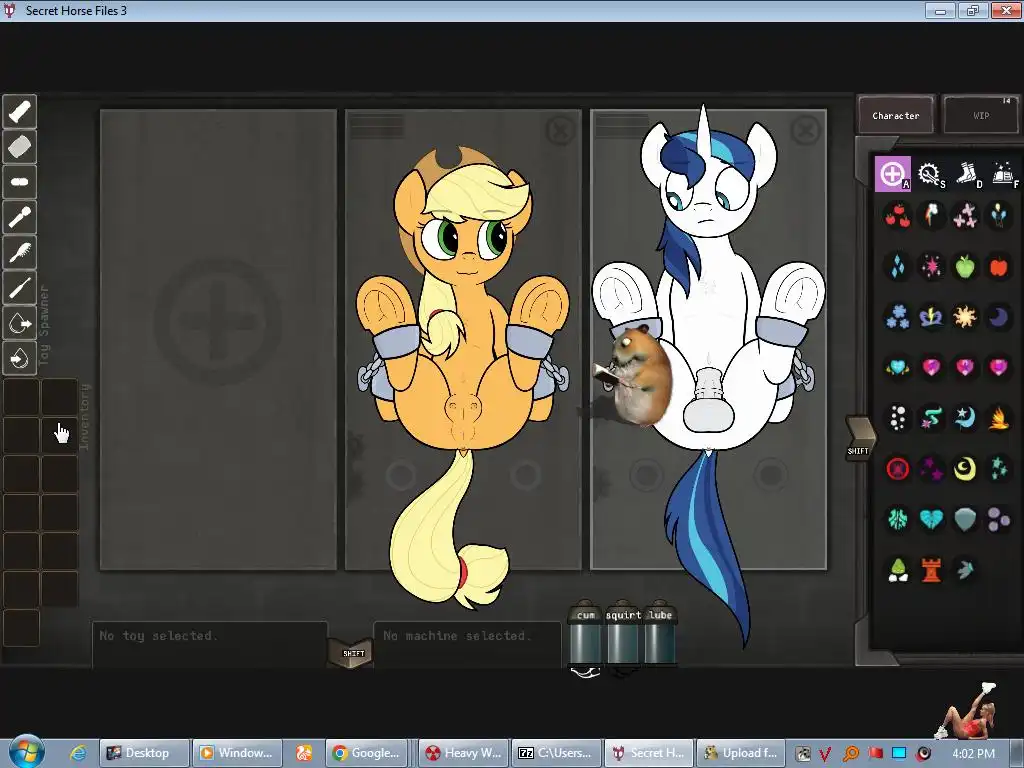Pick the hairbrush icon in the Toy Spawner

click(x=20, y=253)
